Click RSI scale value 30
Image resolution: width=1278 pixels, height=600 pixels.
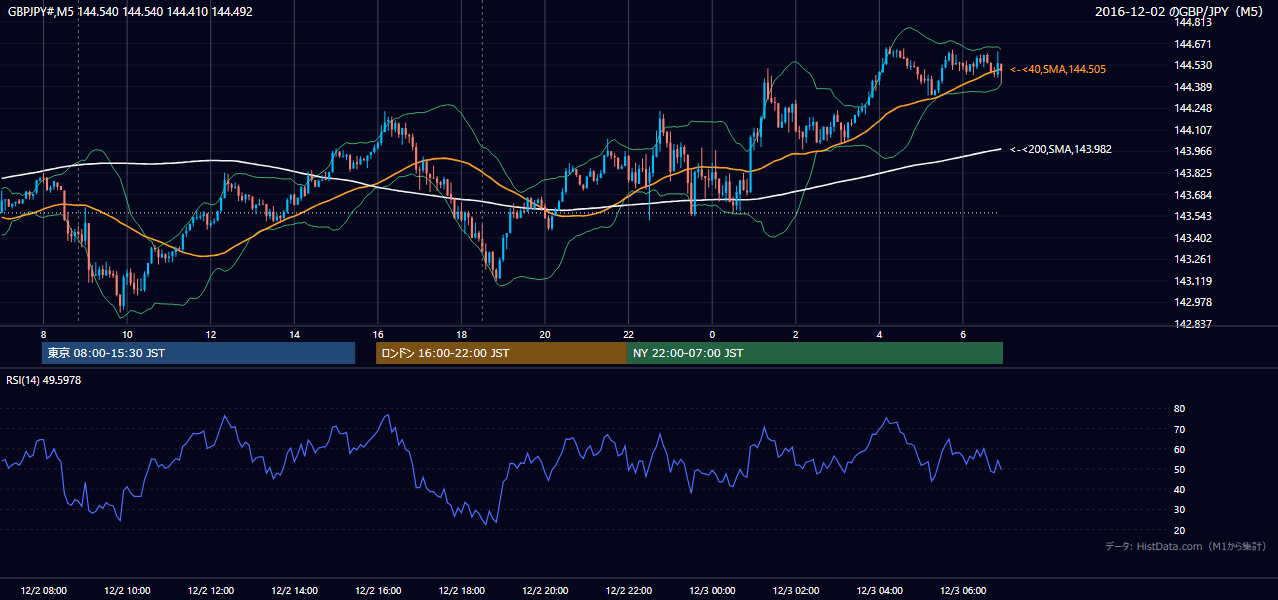pyautogui.click(x=1180, y=510)
